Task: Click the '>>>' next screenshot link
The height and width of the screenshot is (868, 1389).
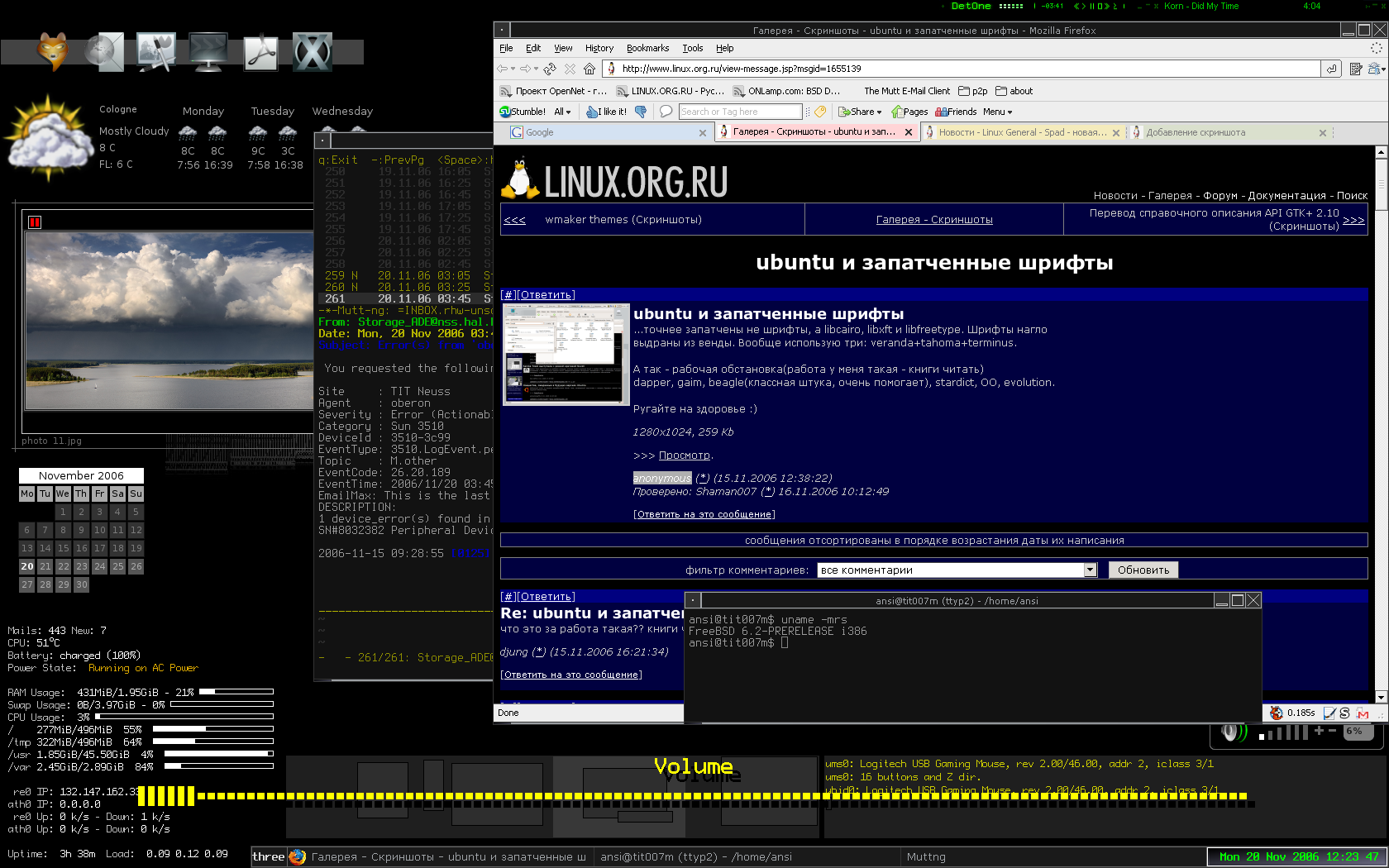Action: 1353,220
